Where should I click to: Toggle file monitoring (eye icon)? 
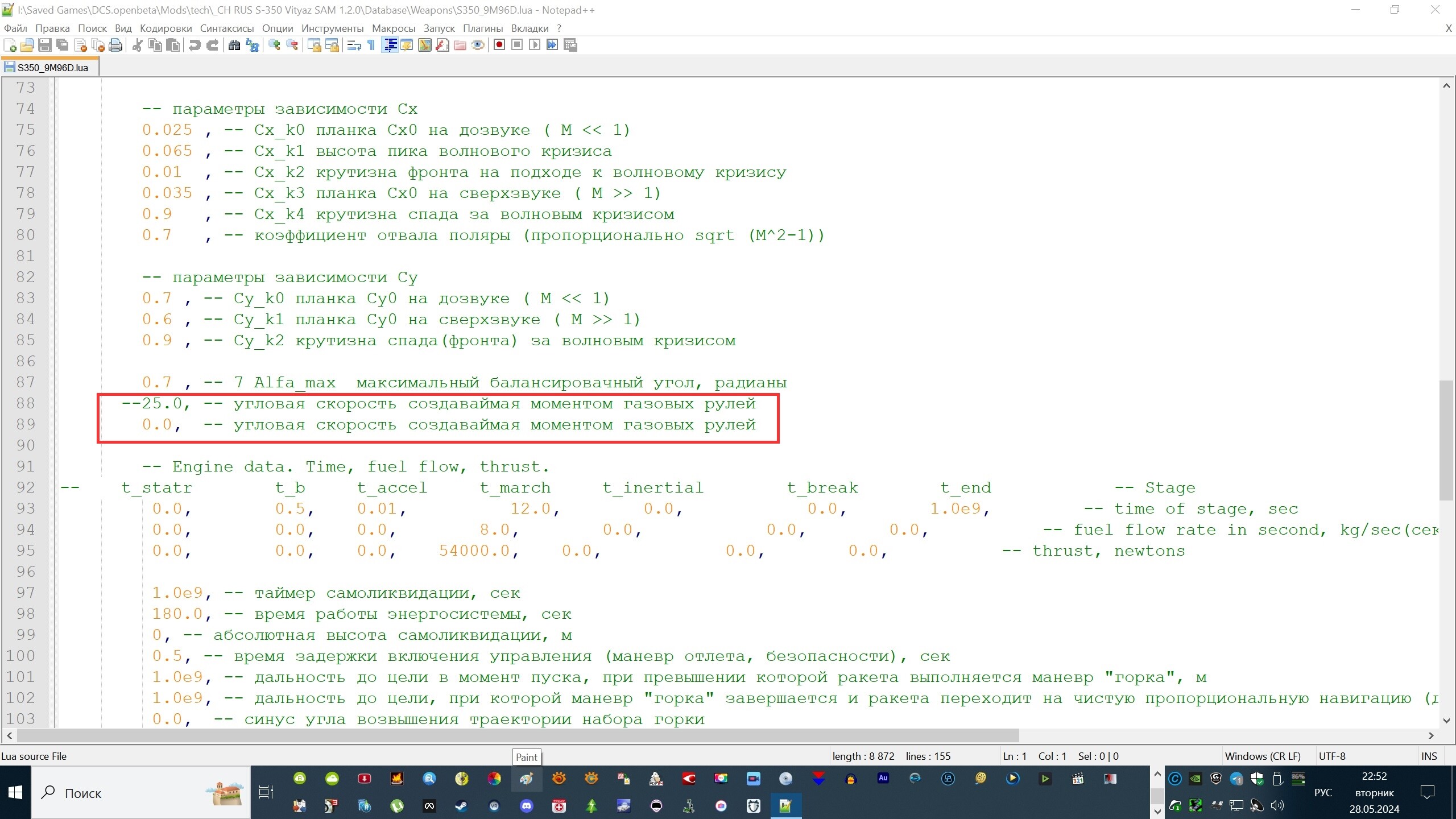477,45
